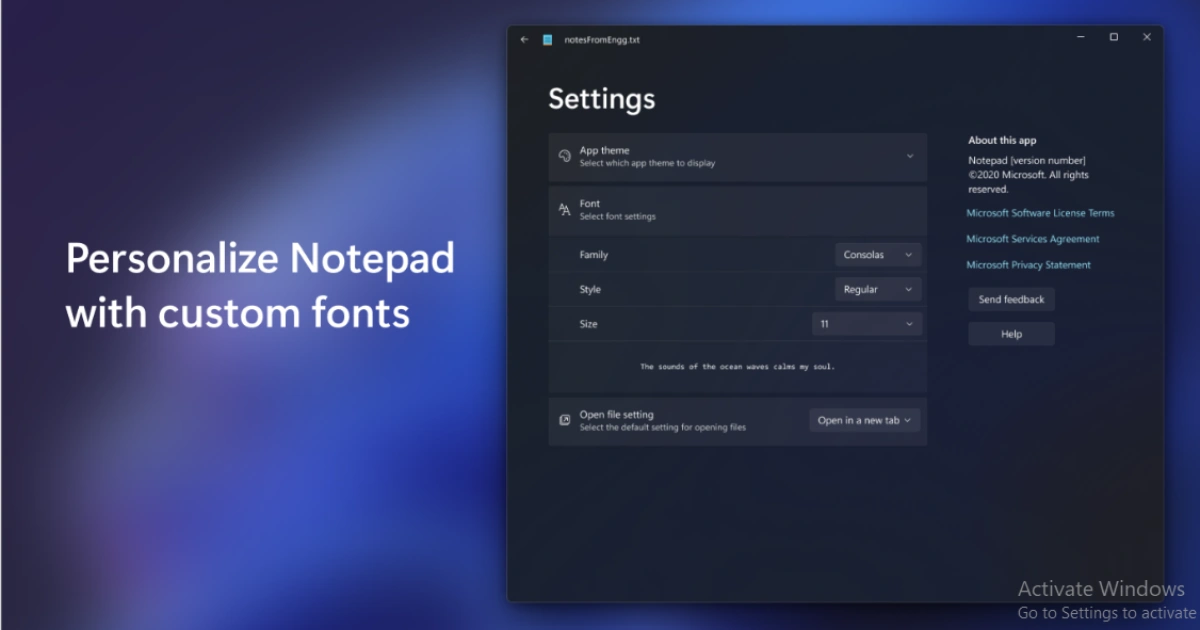Screen dimensions: 1200x630
Task: Click the back arrow in the title bar
Action: click(x=524, y=39)
